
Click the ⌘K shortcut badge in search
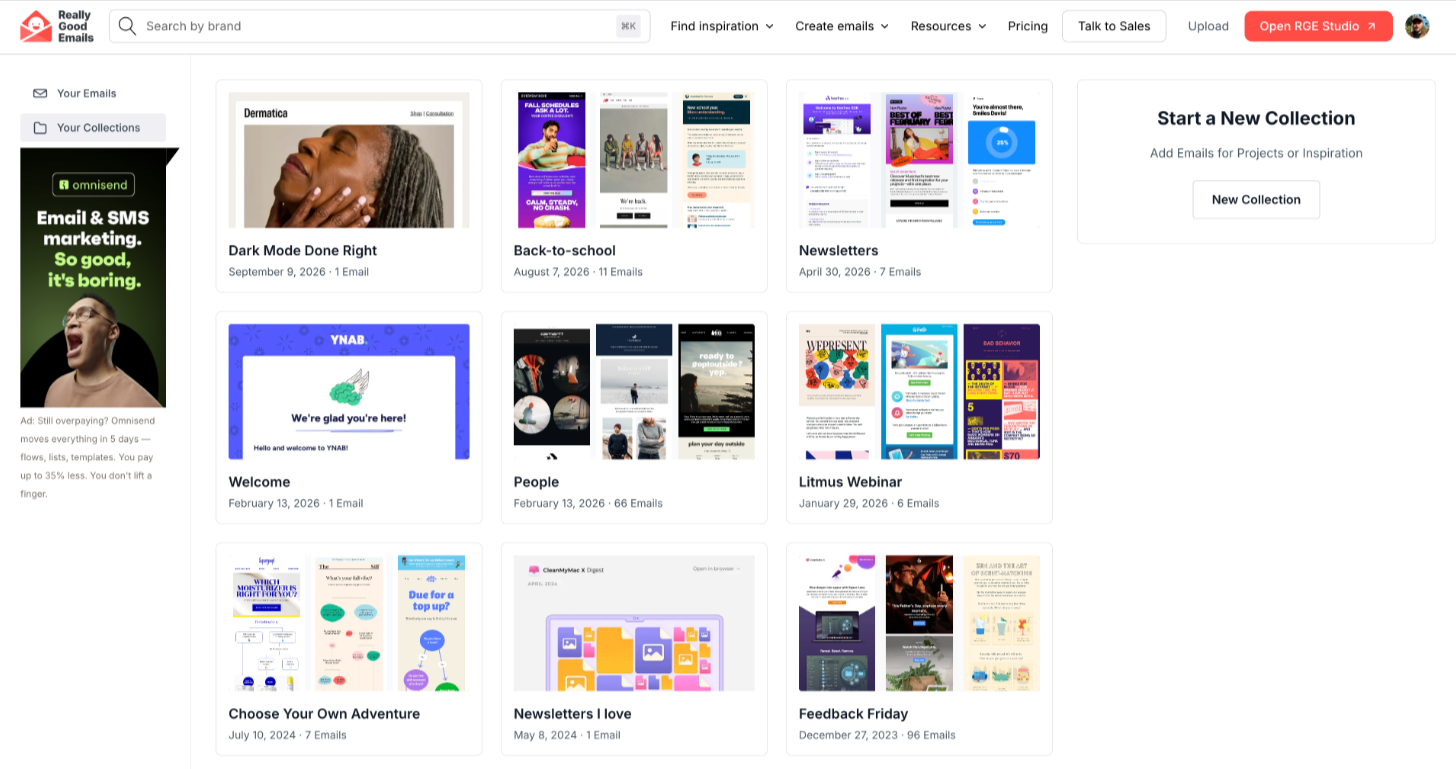[x=628, y=26]
